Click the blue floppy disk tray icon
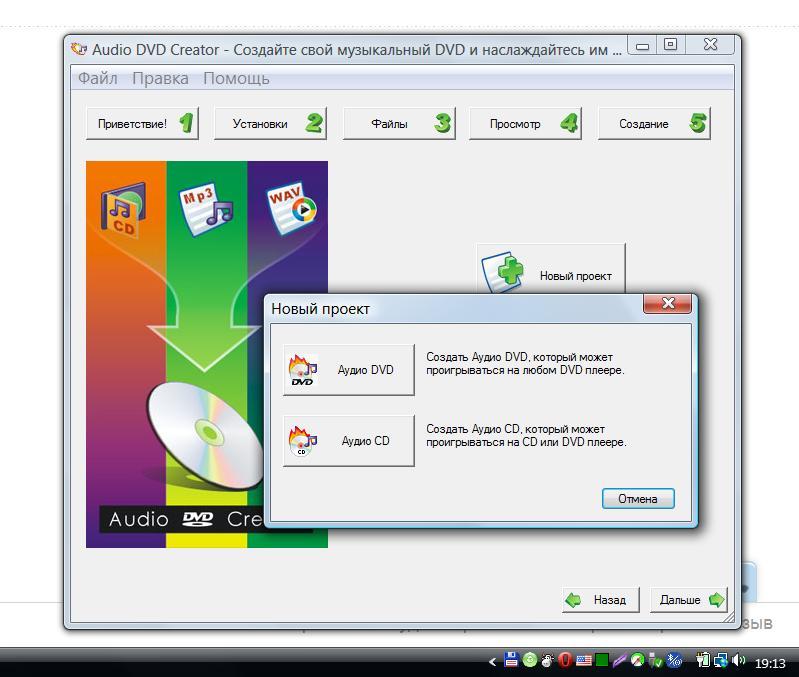Viewport: 799px width, 677px height. pos(511,660)
